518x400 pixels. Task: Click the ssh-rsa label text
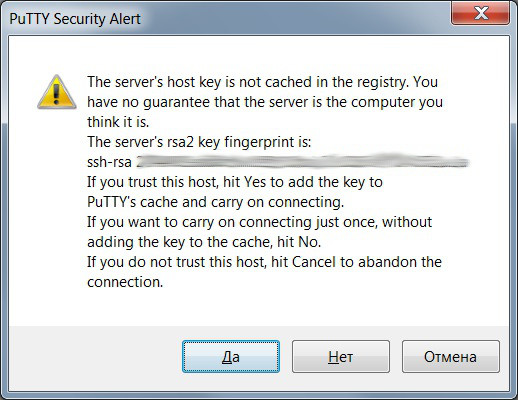coord(109,162)
